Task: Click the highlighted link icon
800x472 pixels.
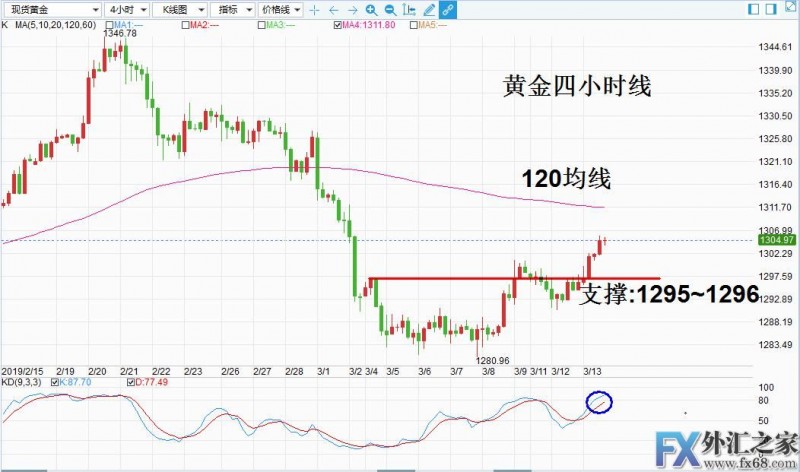Action: coord(447,9)
